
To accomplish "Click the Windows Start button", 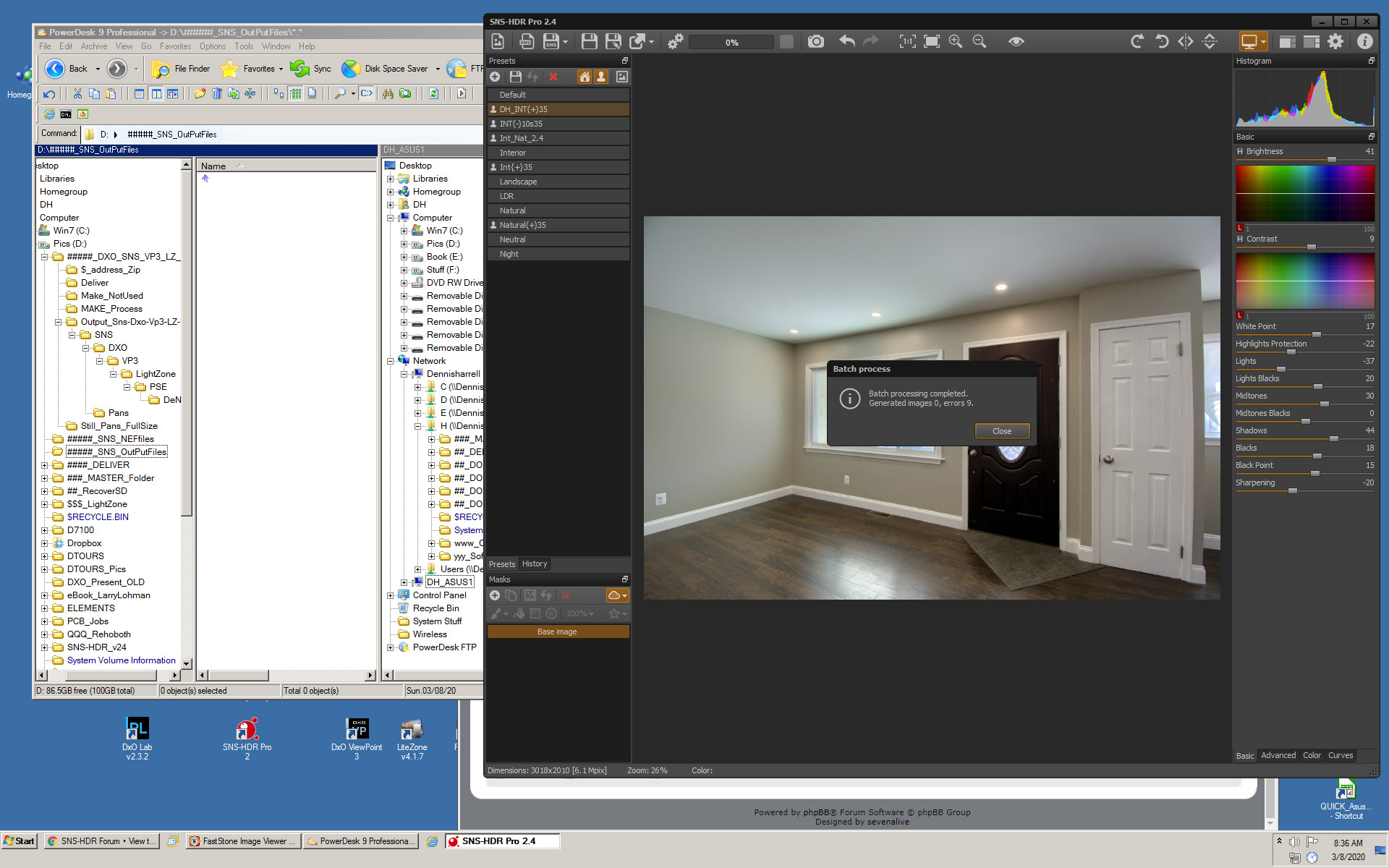I will coord(19,841).
